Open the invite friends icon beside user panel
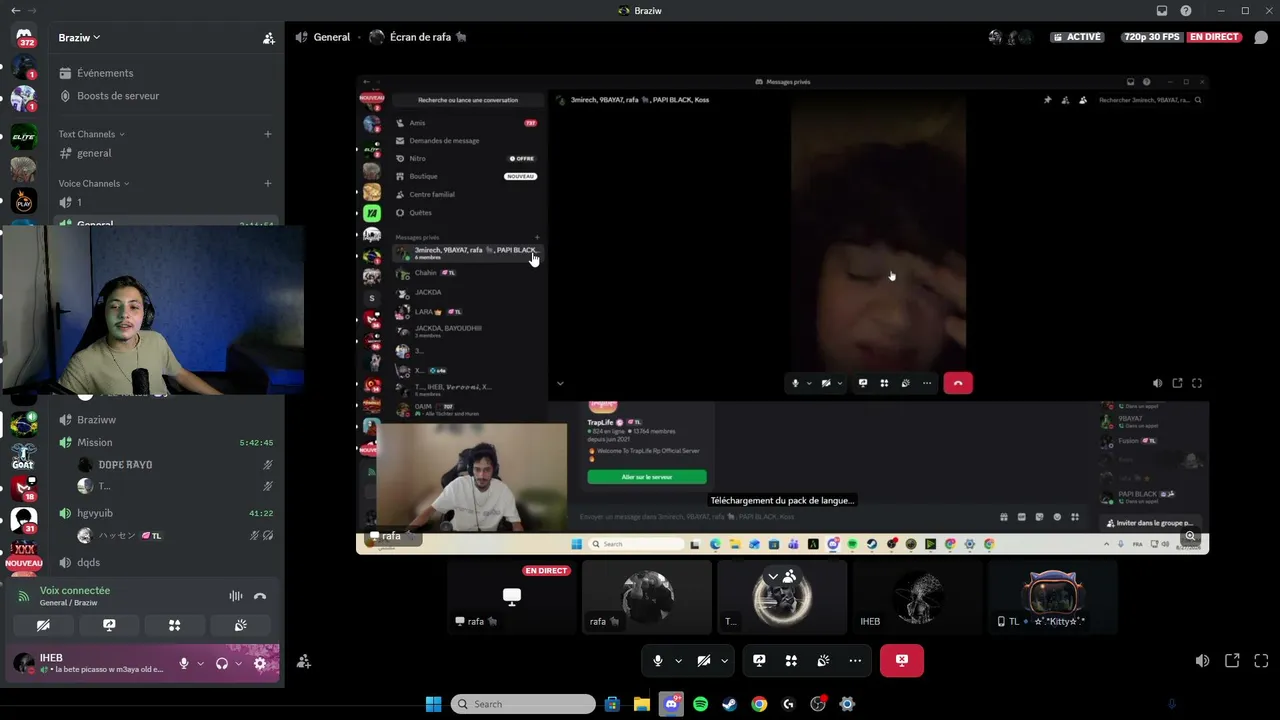The image size is (1280, 720). [304, 661]
